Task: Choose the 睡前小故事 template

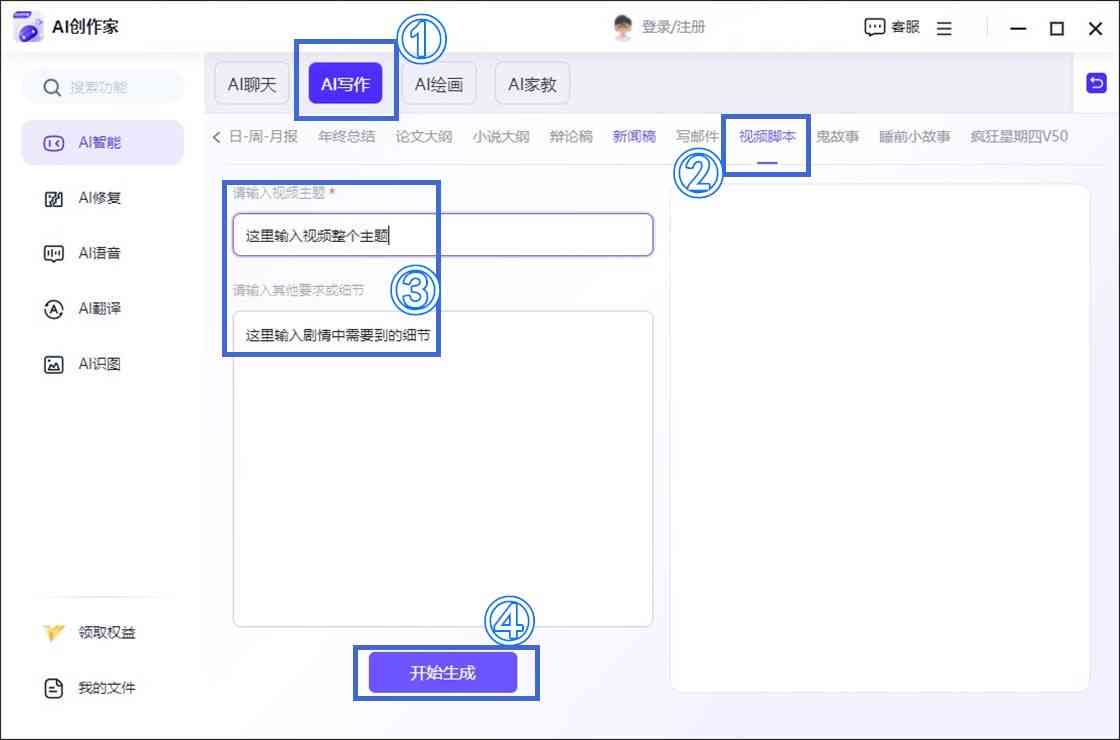Action: coord(914,136)
